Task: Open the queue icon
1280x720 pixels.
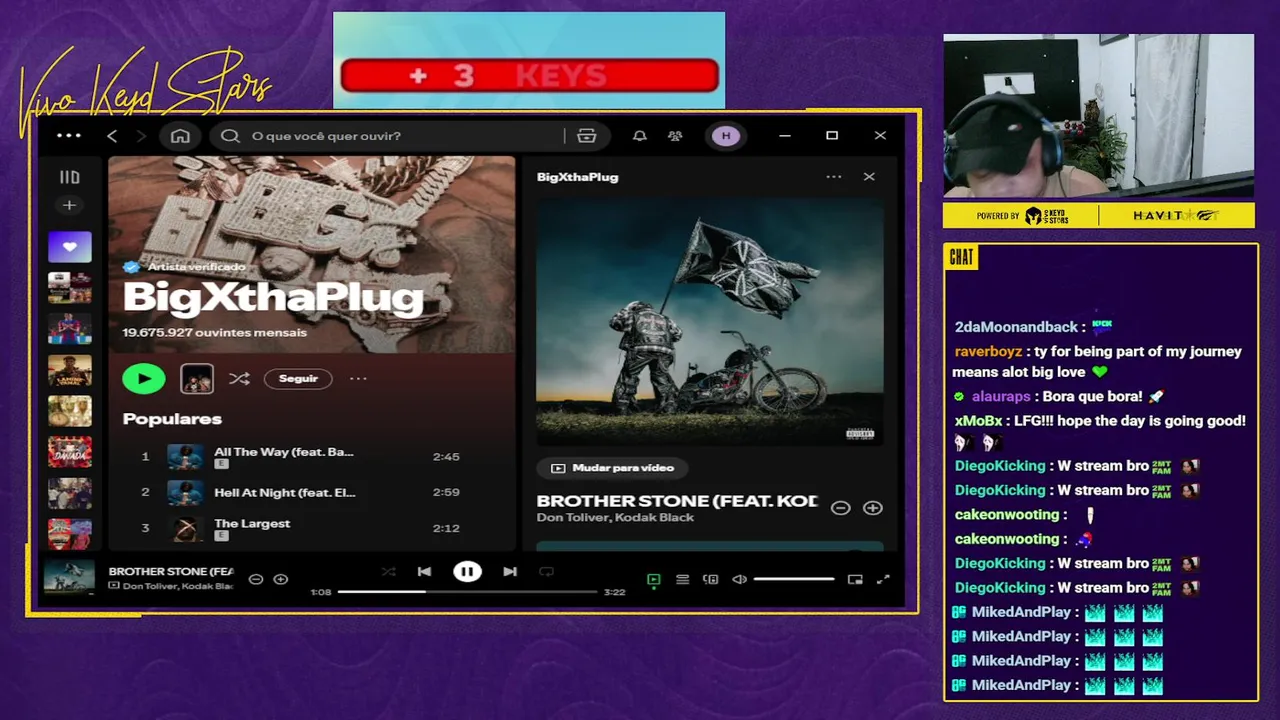Action: pos(682,579)
